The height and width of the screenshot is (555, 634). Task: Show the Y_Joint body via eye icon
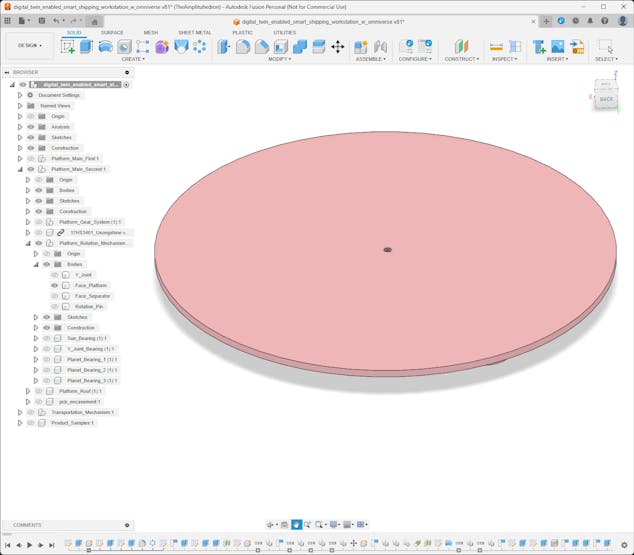55,275
